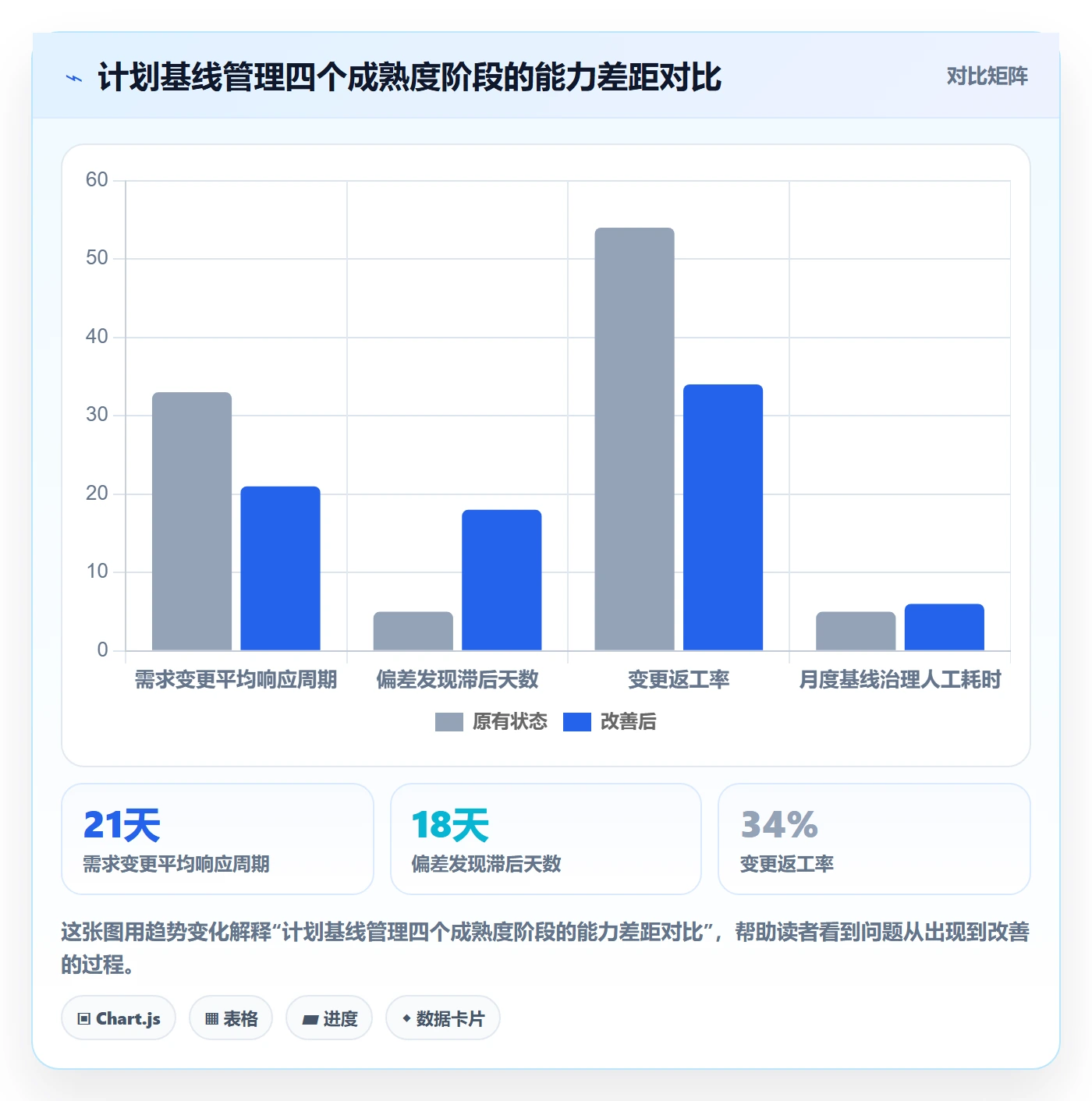Click the blue bar for 月度基线治理人工耗时
1092x1101 pixels.
point(945,627)
